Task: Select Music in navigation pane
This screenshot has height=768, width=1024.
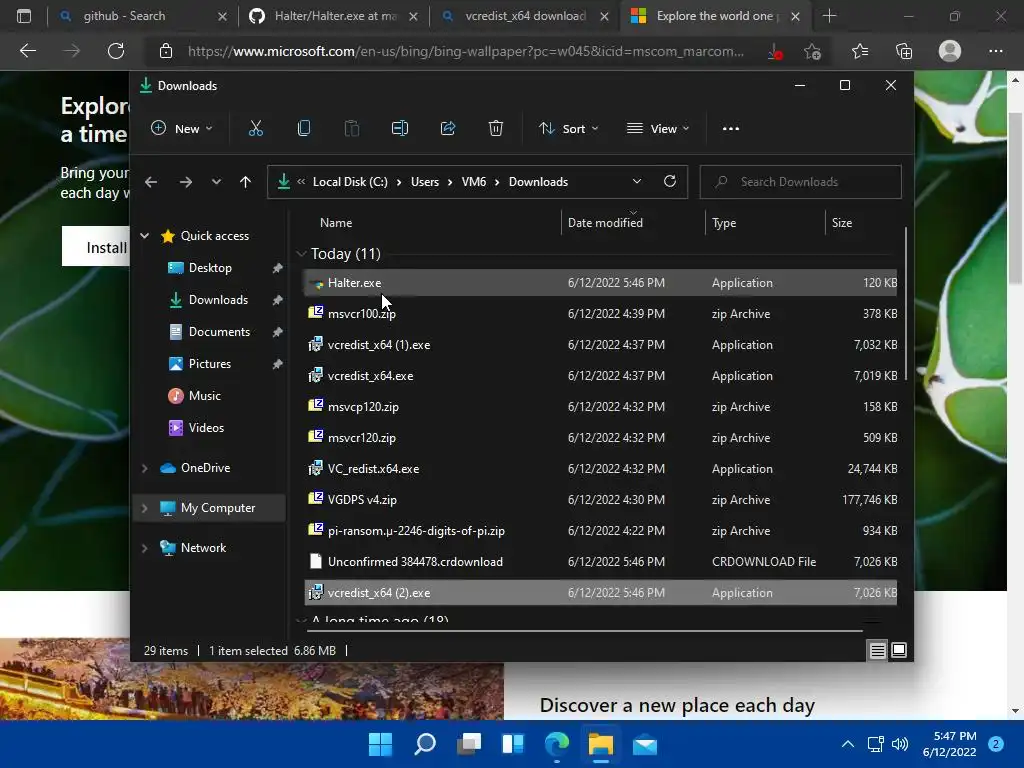Action: point(204,396)
